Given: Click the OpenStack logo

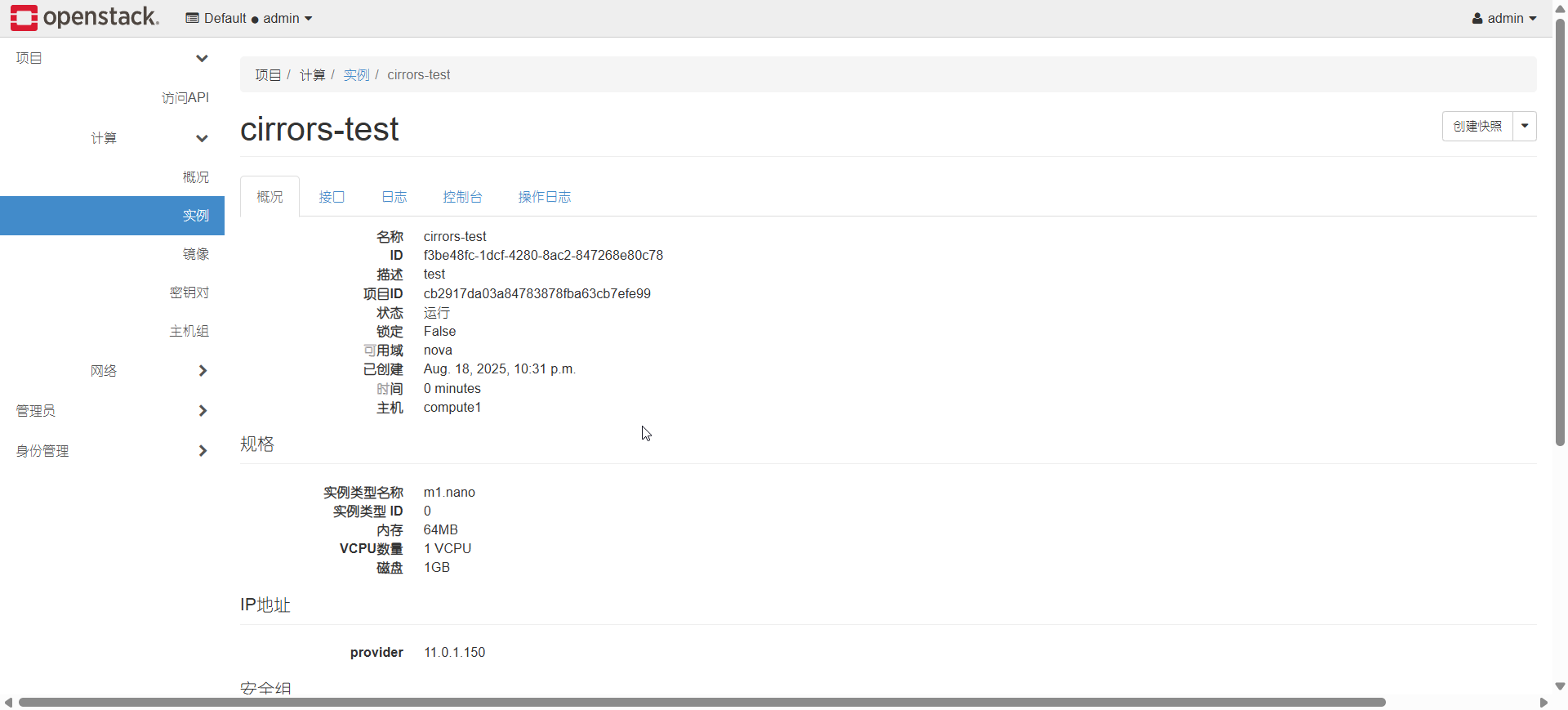Looking at the screenshot, I should (x=85, y=17).
